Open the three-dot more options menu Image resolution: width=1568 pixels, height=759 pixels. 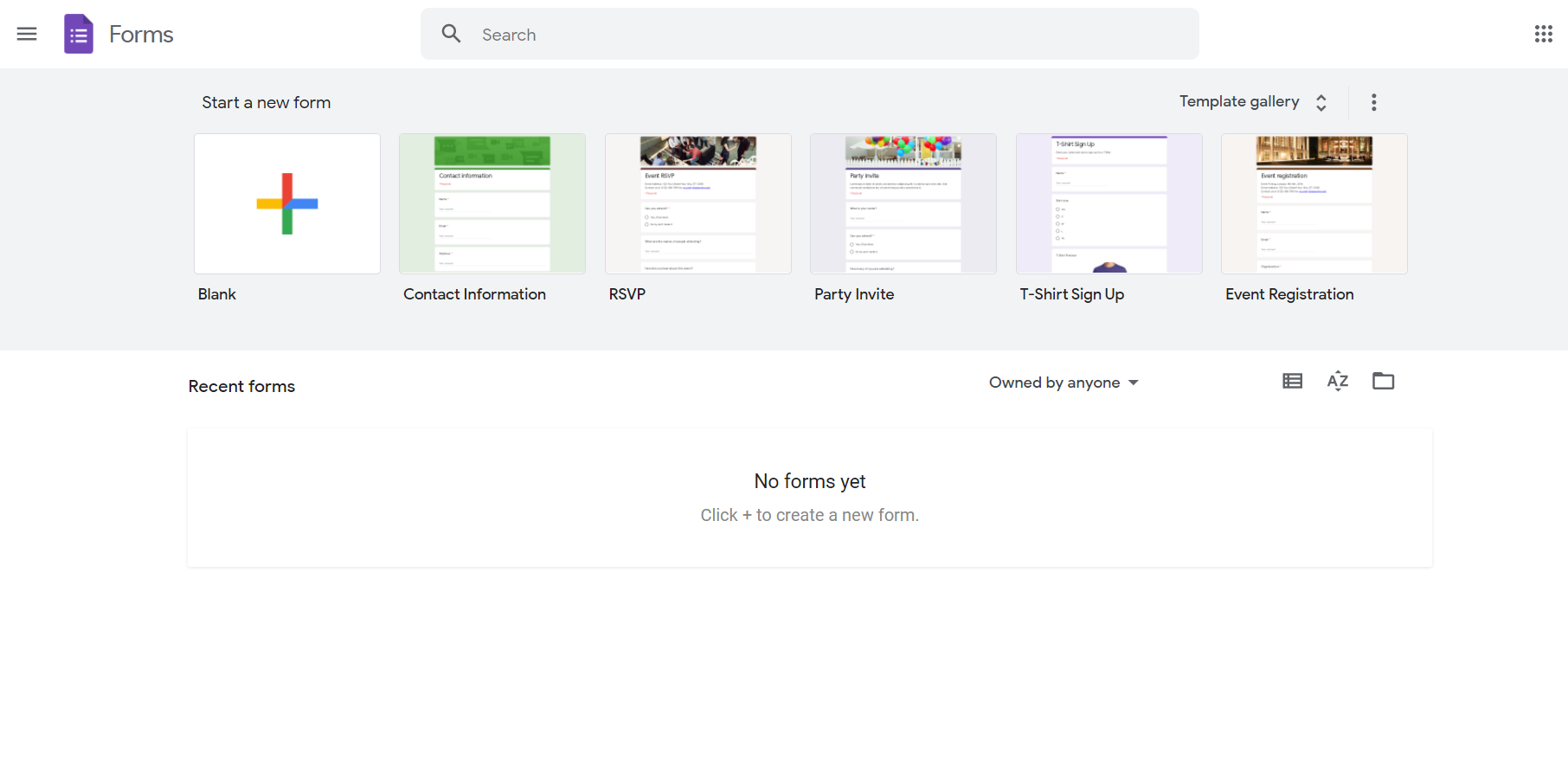click(x=1373, y=102)
